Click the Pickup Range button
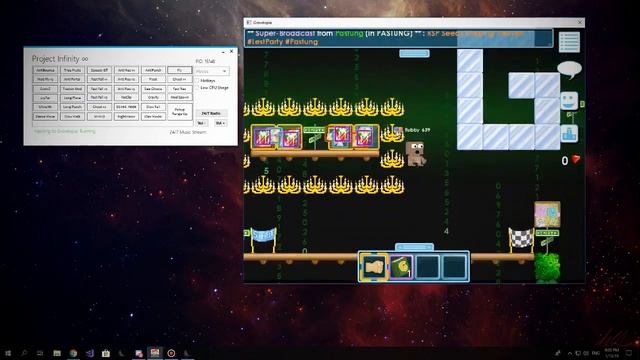 (x=180, y=111)
